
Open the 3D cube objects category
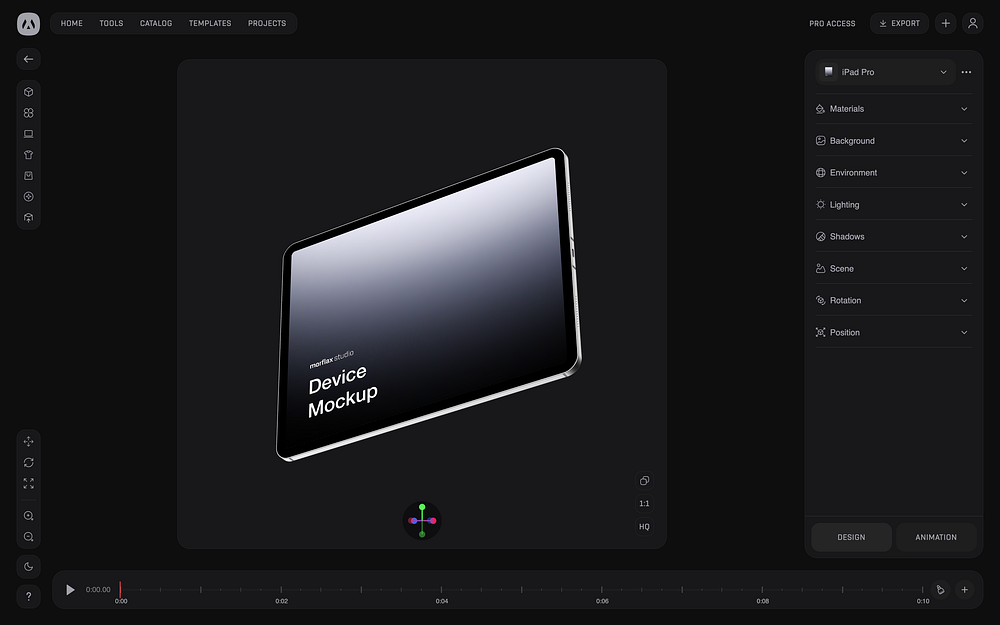point(28,92)
